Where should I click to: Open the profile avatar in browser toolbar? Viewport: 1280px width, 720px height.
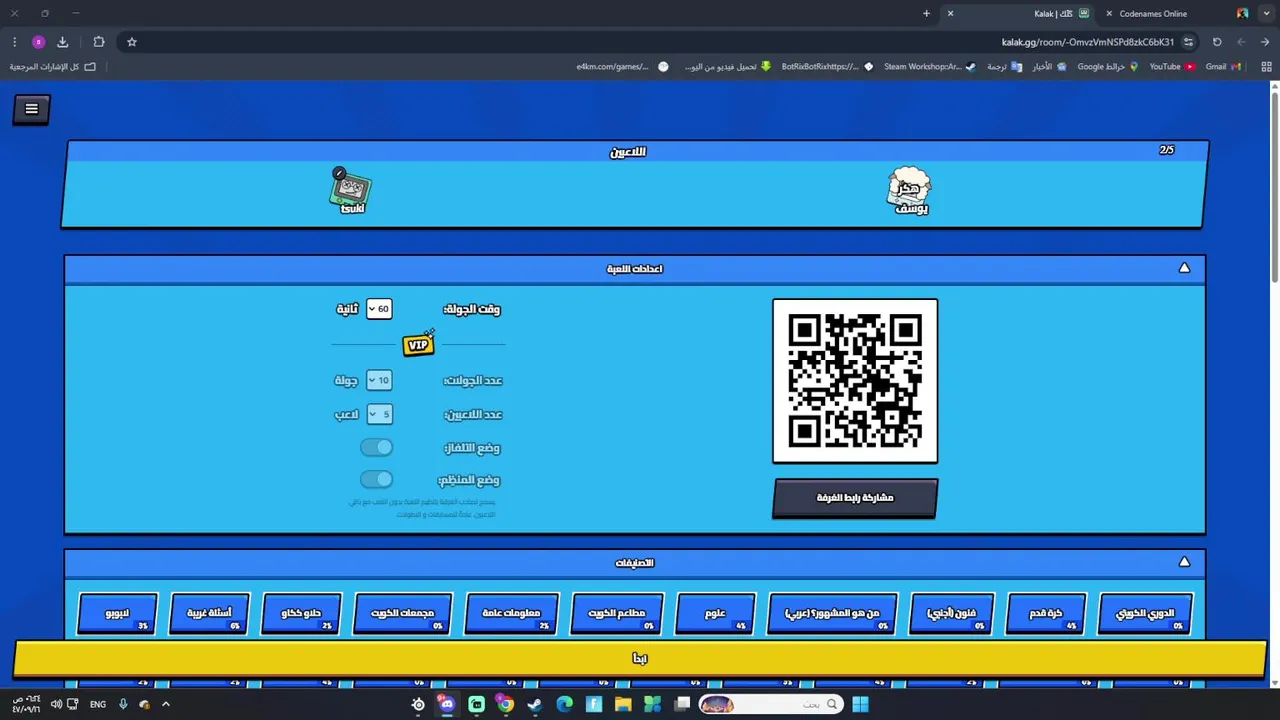click(x=38, y=42)
